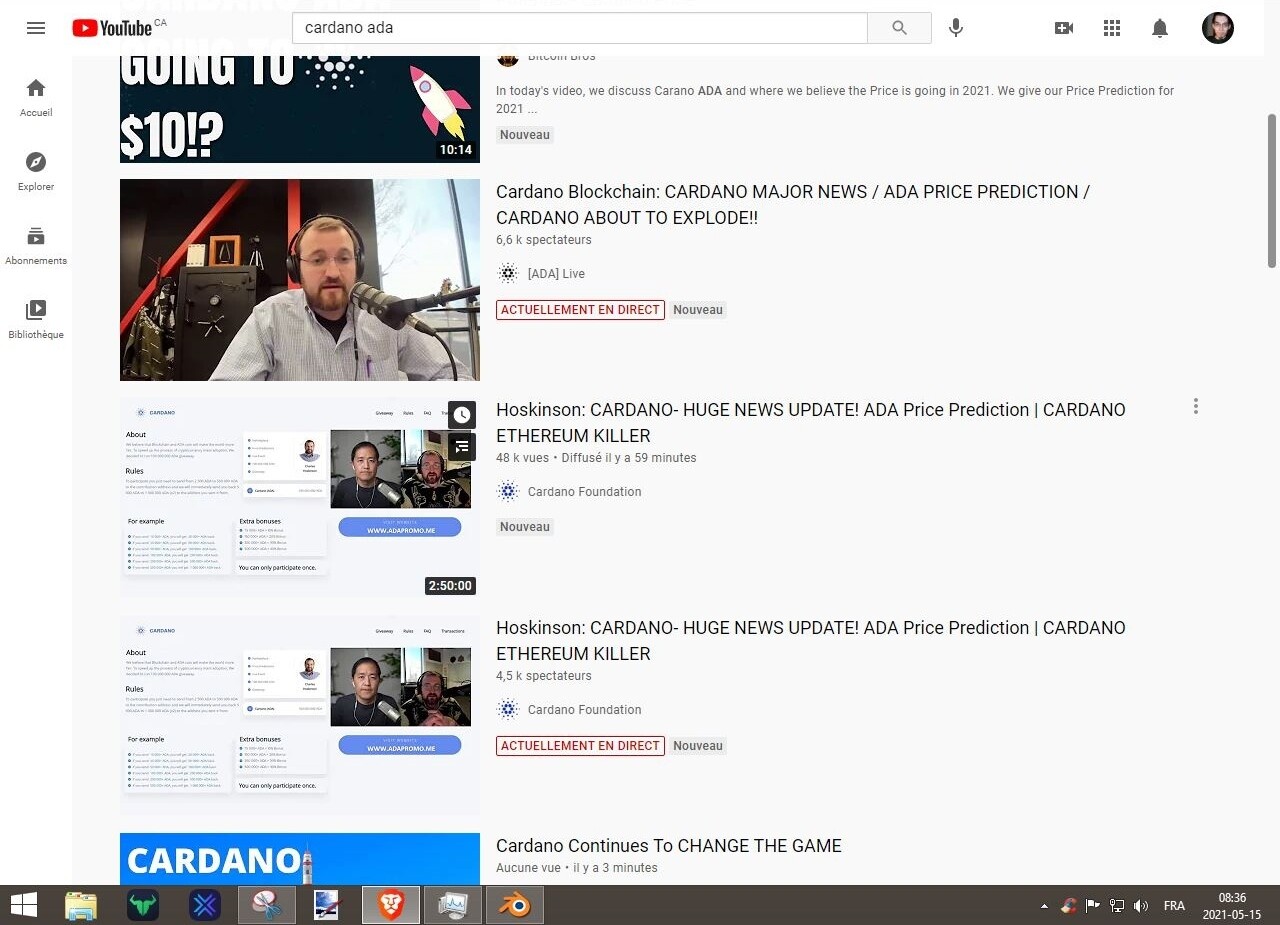Image resolution: width=1280 pixels, height=925 pixels.
Task: Click the FRA language indicator
Action: tap(1174, 906)
